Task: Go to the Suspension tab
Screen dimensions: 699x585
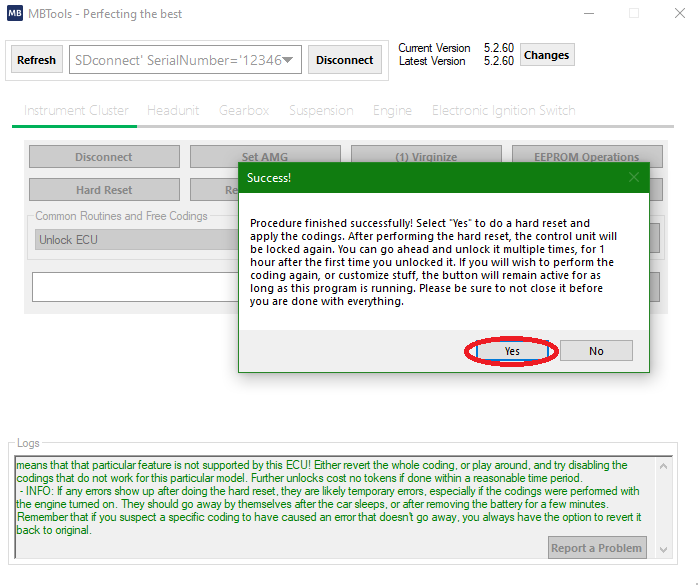Action: pos(321,111)
